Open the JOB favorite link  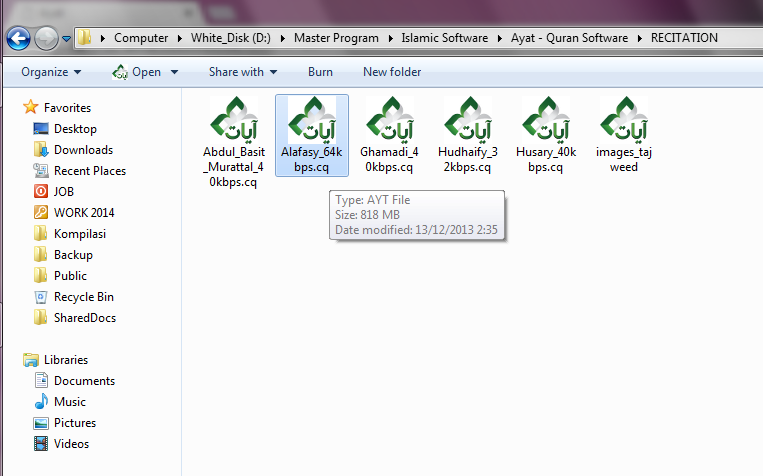pos(54,192)
